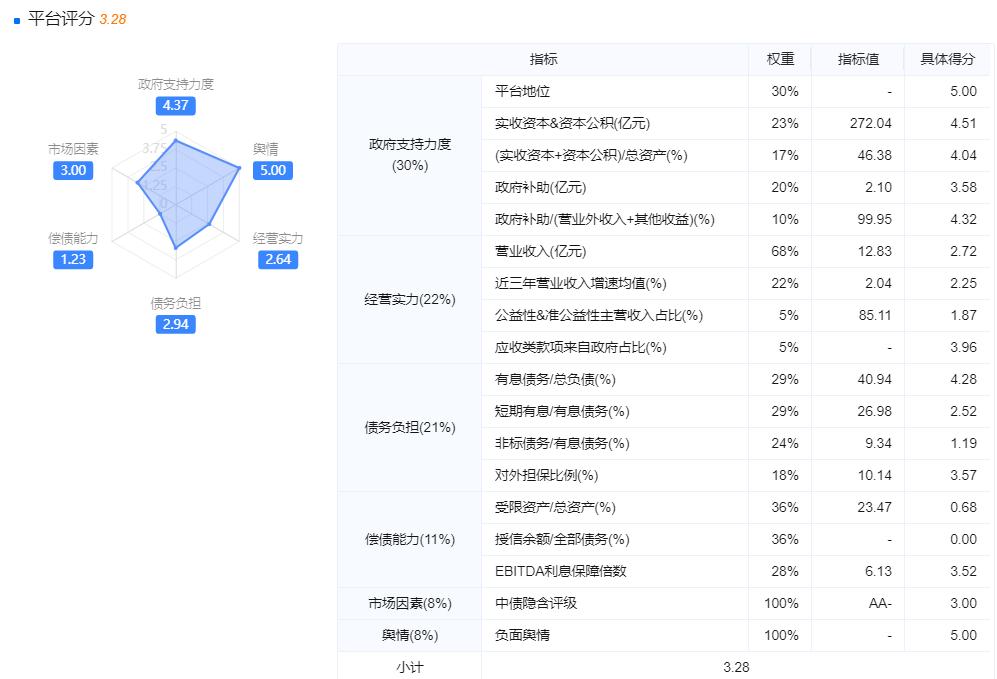
Task: Click the 具体得分 column header
Action: click(948, 60)
